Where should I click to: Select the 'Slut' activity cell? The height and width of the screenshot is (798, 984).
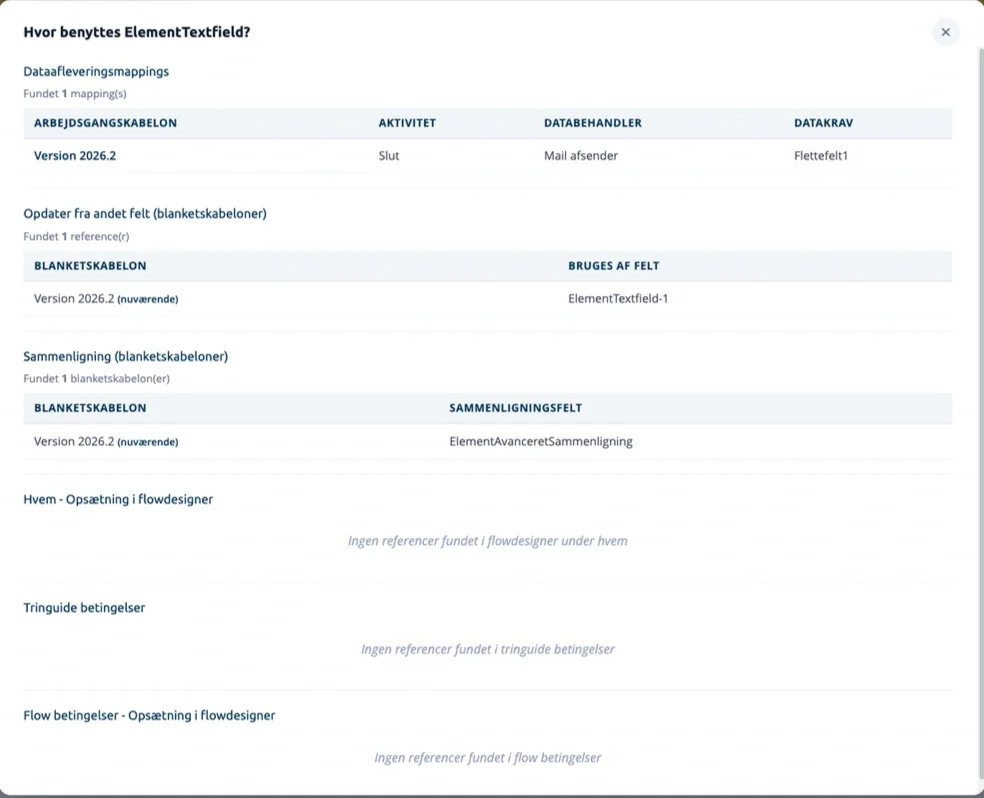click(388, 156)
